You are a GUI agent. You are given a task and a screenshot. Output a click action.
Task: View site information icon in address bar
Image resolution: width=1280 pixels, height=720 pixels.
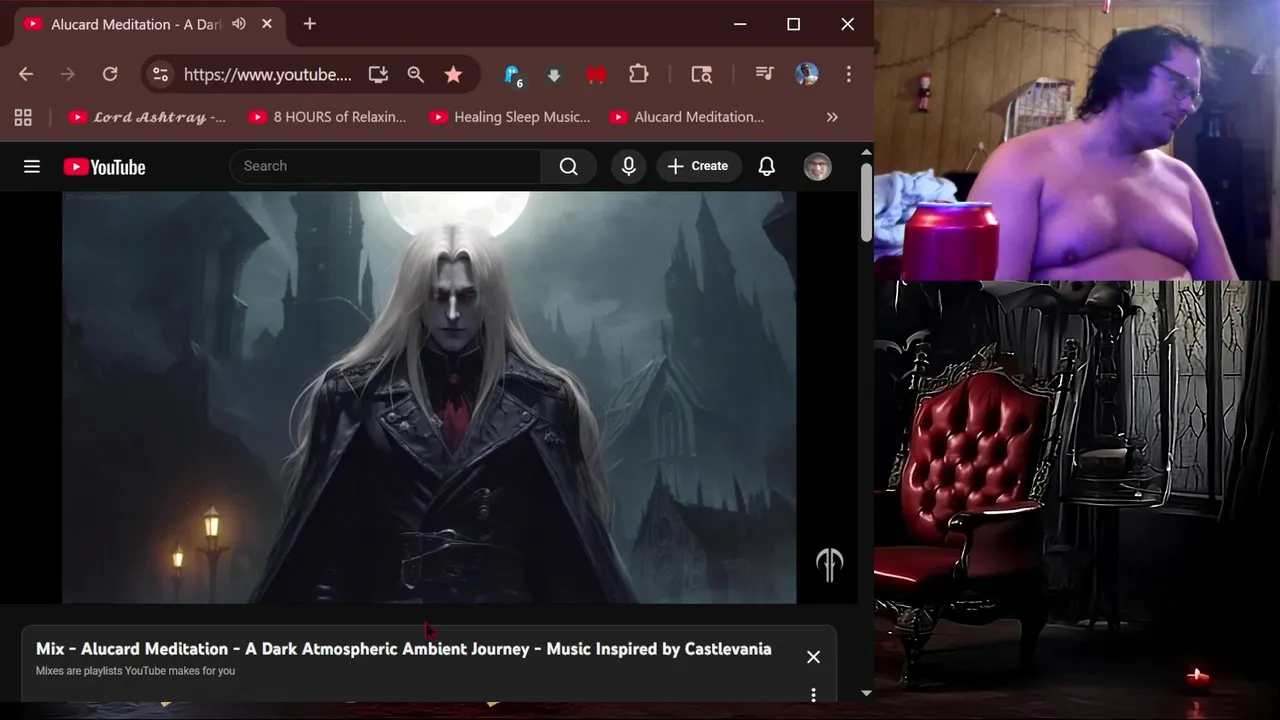pos(160,74)
